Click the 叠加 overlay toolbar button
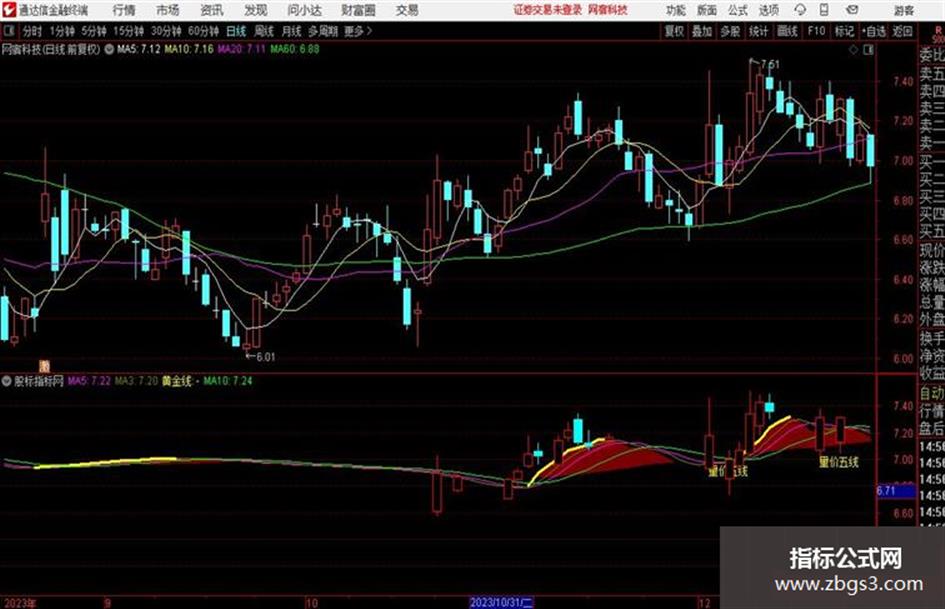The width and height of the screenshot is (945, 609). tap(702, 31)
